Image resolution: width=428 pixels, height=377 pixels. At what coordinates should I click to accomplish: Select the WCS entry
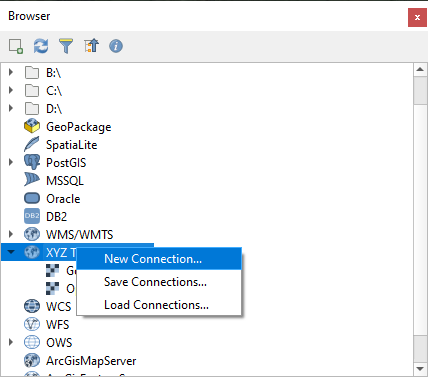(59, 307)
